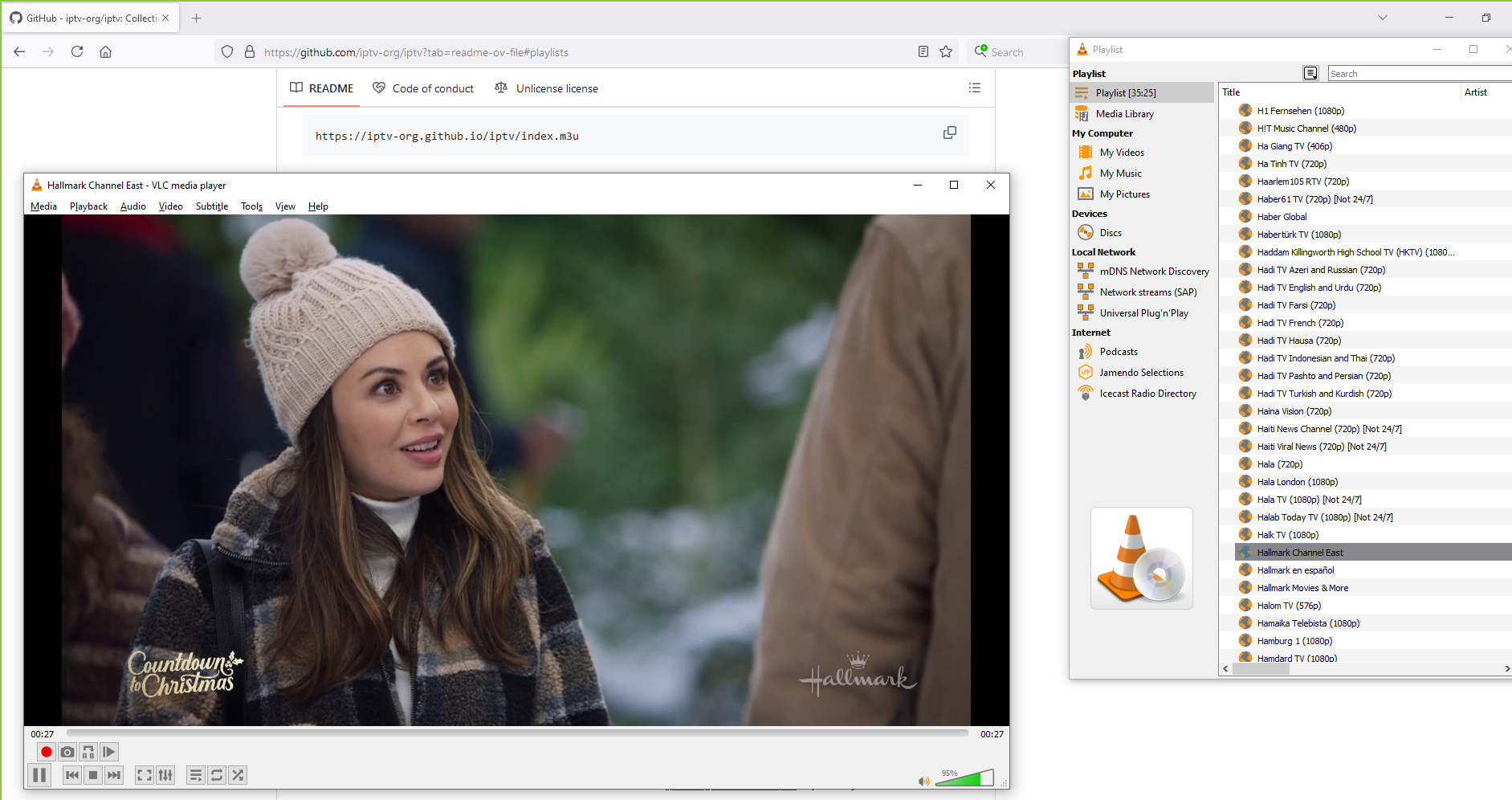This screenshot has width=1512, height=800.
Task: Mute audio via the speaker icon
Action: (924, 781)
